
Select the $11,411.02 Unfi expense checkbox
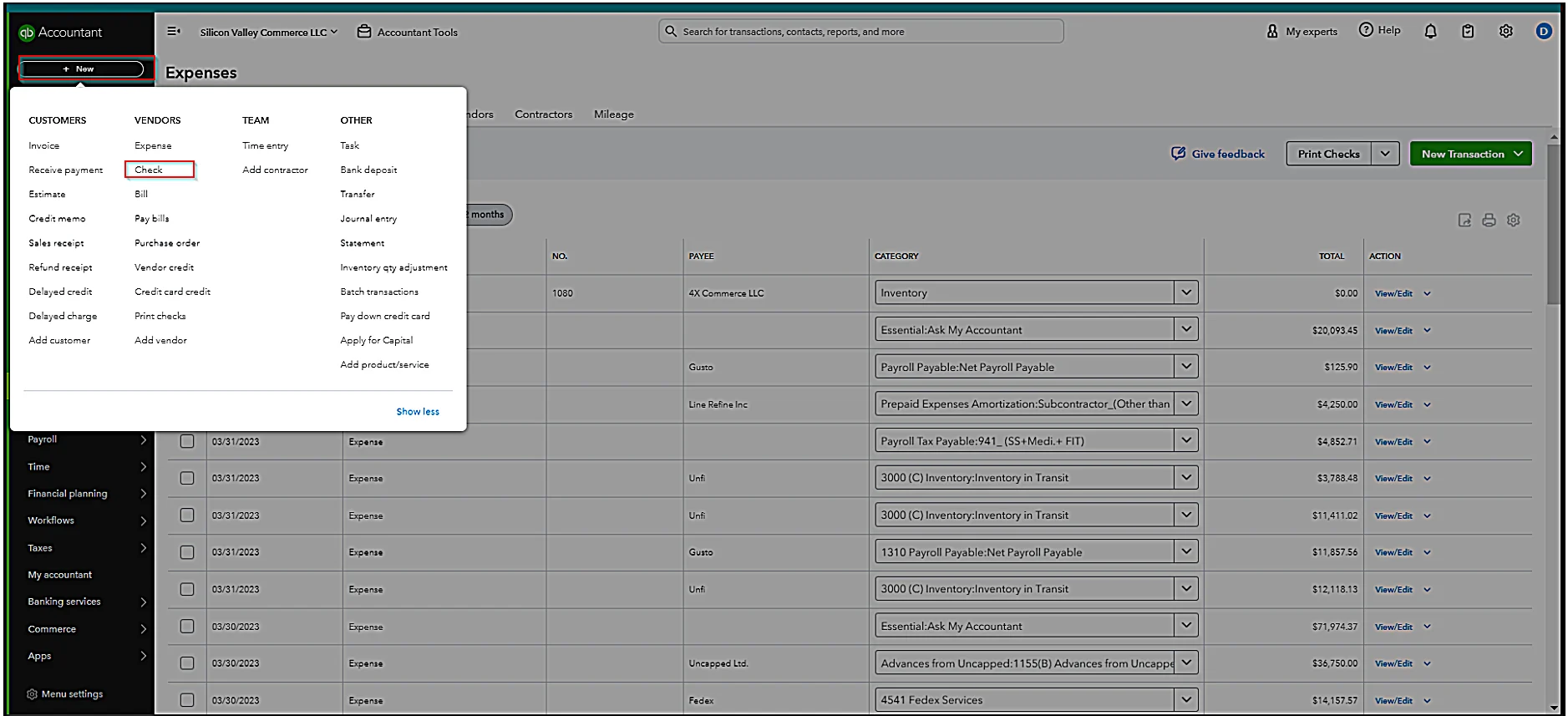187,515
